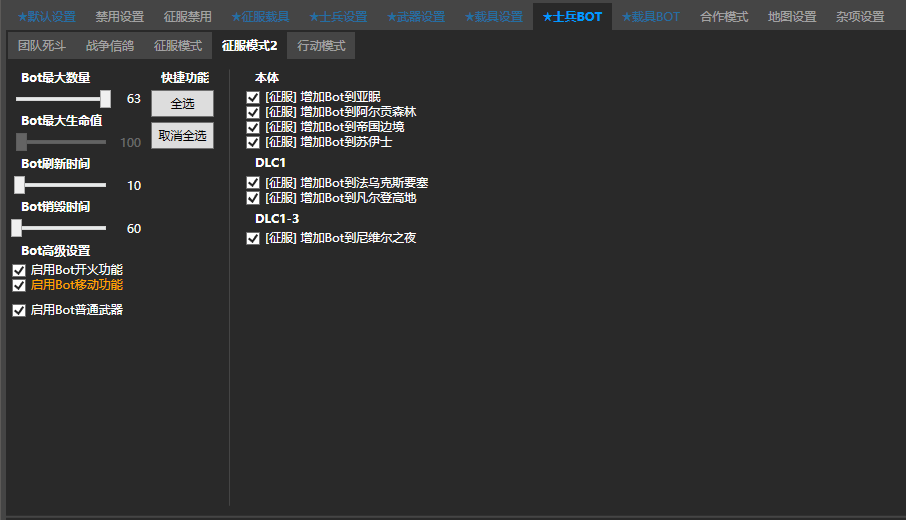Open the ★默认设置 tab
The height and width of the screenshot is (520, 906).
point(46,17)
